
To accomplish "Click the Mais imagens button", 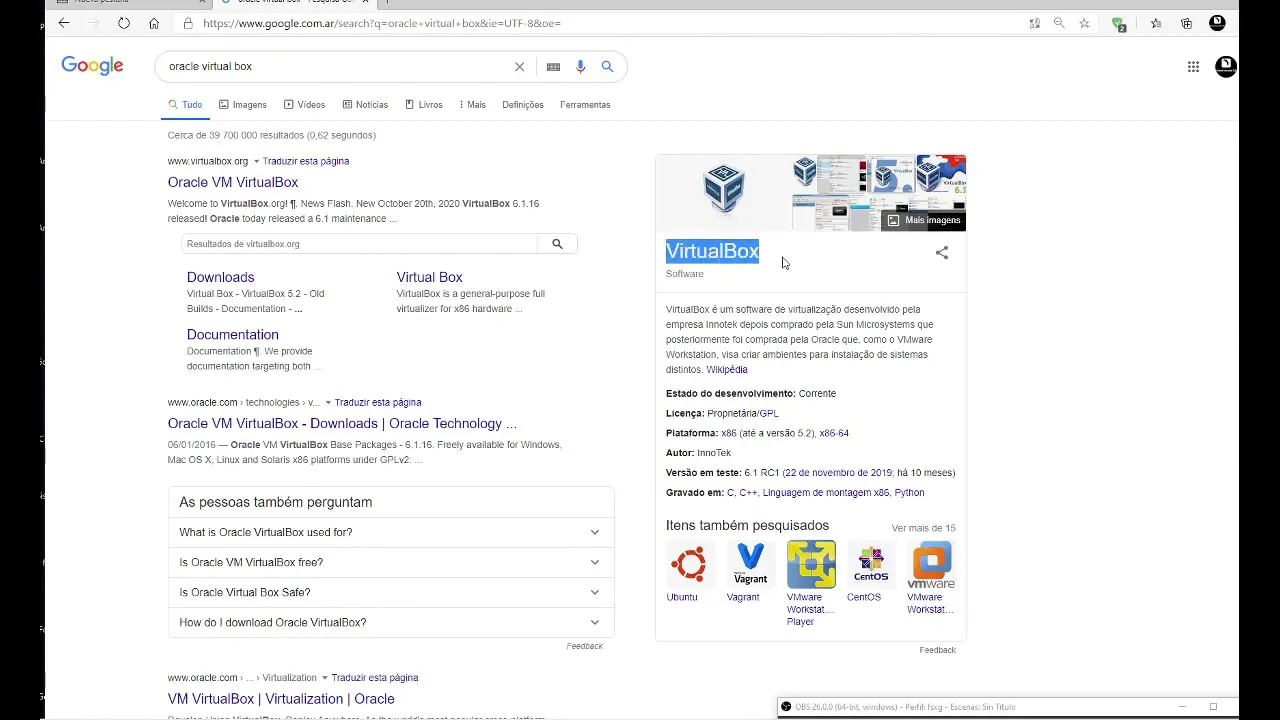I will tap(924, 220).
